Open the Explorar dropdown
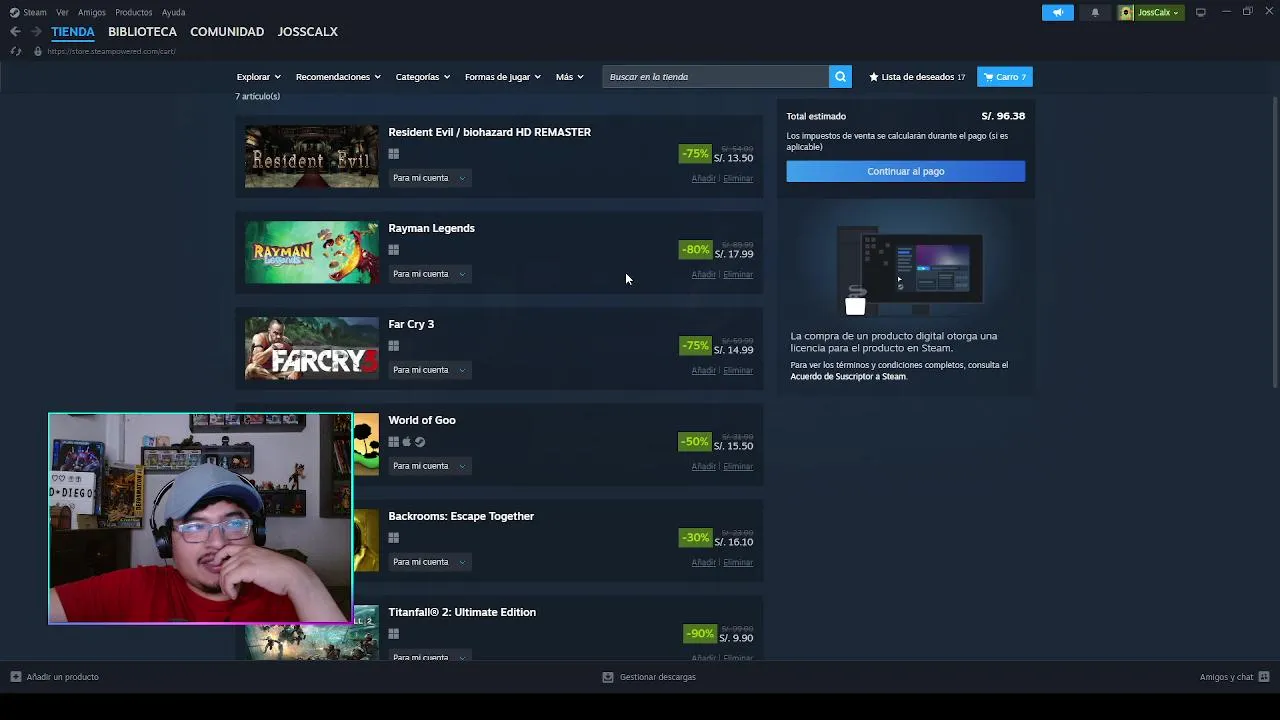 258,77
